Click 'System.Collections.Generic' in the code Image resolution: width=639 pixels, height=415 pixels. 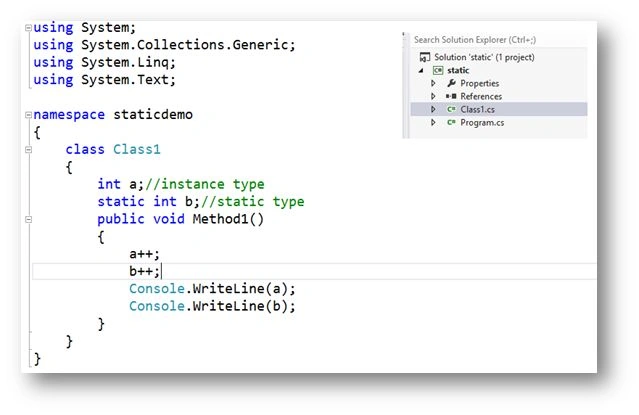(x=185, y=45)
